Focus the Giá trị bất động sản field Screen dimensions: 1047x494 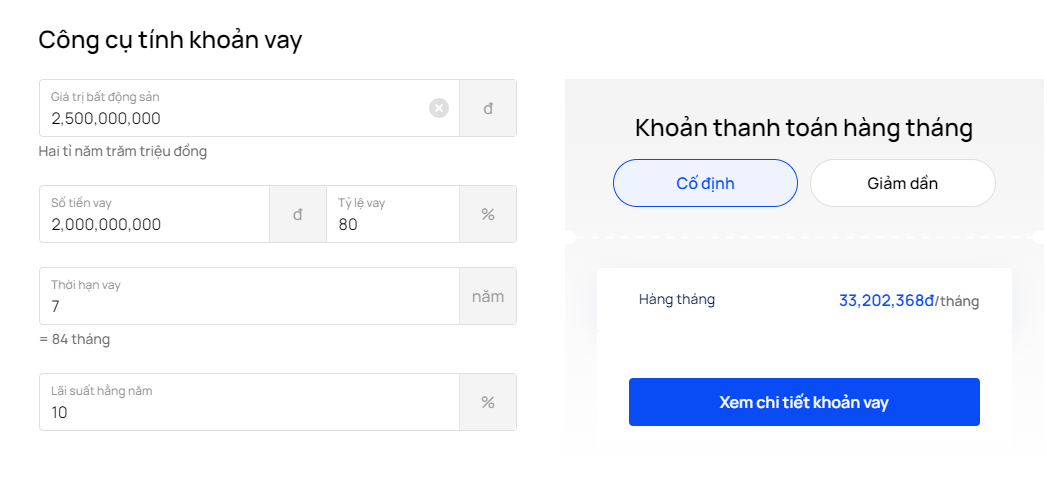pyautogui.click(x=249, y=108)
